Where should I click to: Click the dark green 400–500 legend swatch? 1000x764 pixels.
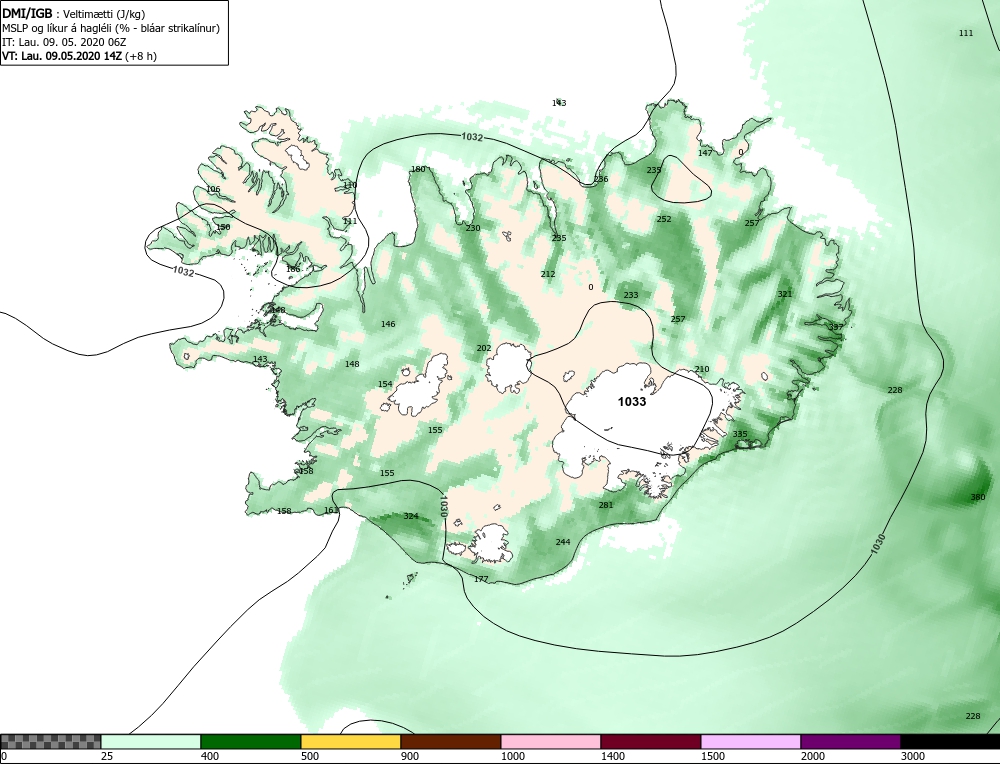(251, 741)
